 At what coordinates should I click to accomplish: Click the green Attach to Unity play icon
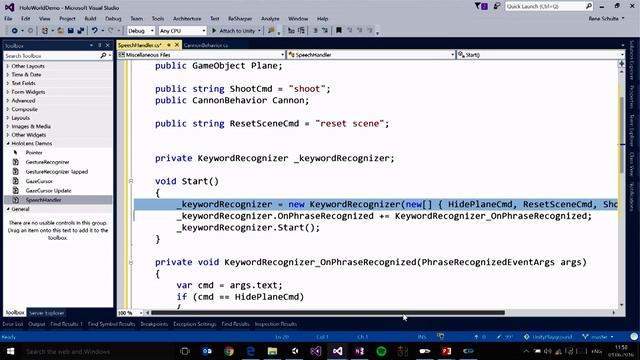click(x=214, y=31)
